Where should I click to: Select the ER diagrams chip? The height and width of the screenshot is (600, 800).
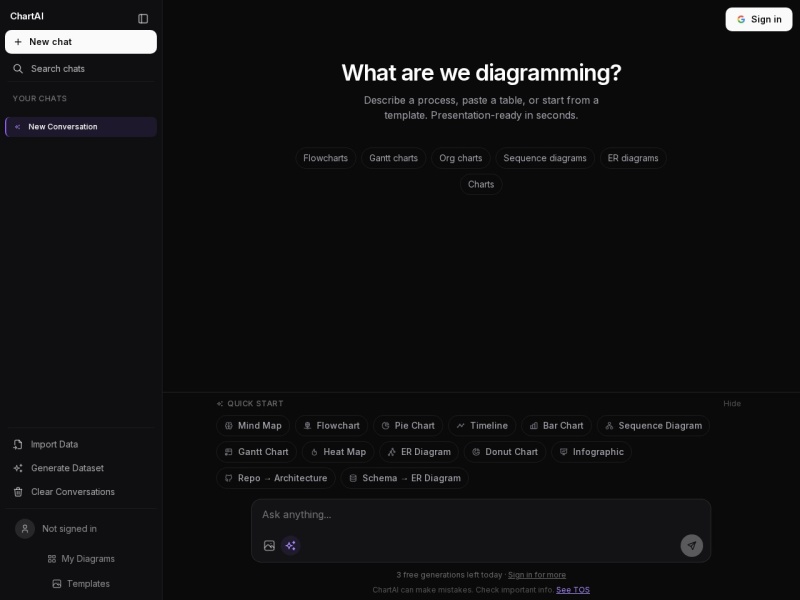tap(633, 158)
